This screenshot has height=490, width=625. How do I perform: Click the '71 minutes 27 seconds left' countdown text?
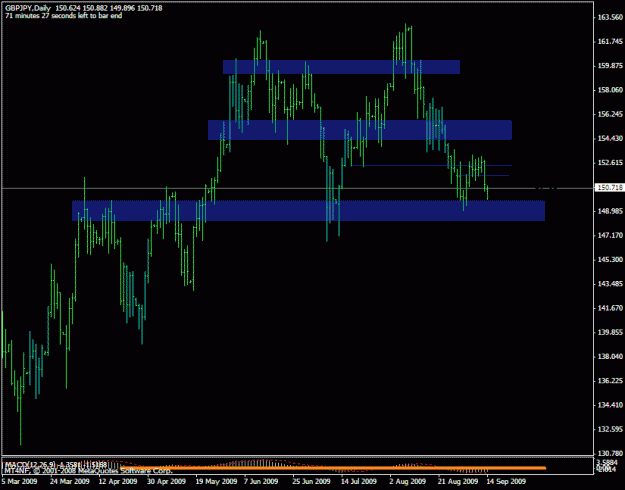[x=64, y=16]
